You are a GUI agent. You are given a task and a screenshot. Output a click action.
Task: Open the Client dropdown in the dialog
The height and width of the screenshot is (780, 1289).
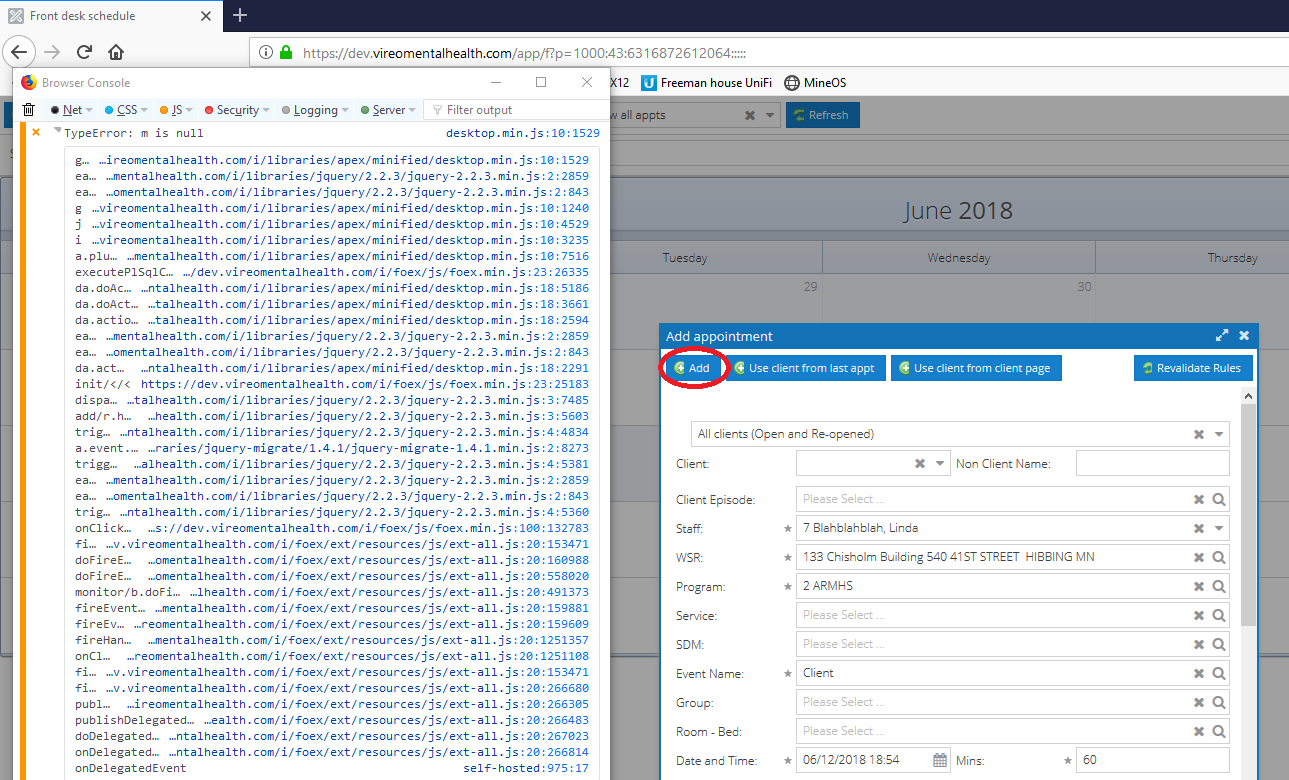point(940,462)
